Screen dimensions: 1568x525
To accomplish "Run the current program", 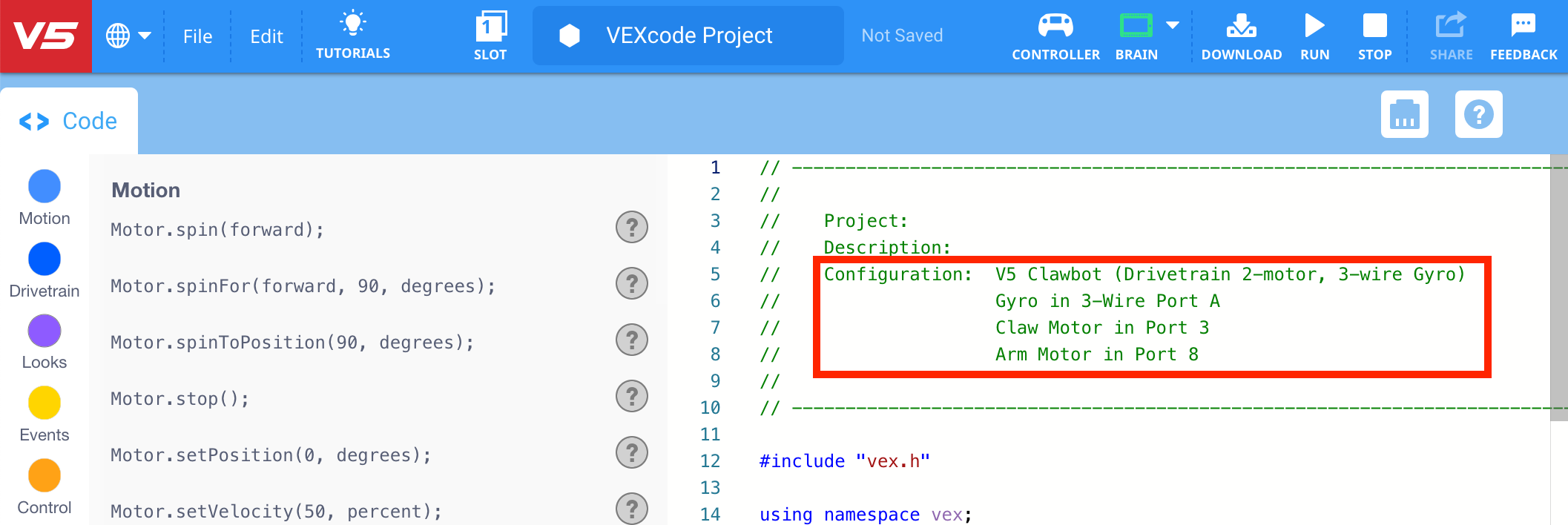I will coord(1314,35).
